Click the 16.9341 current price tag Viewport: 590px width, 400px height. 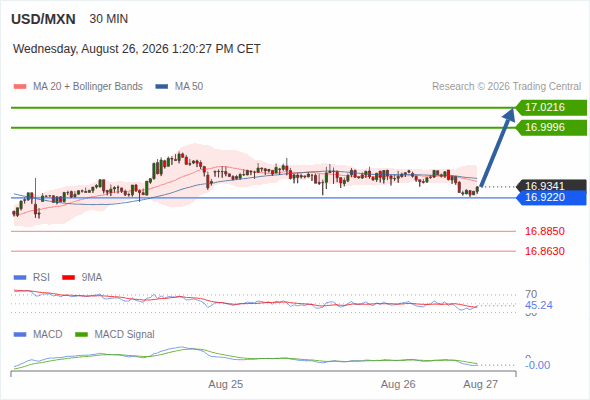point(551,186)
